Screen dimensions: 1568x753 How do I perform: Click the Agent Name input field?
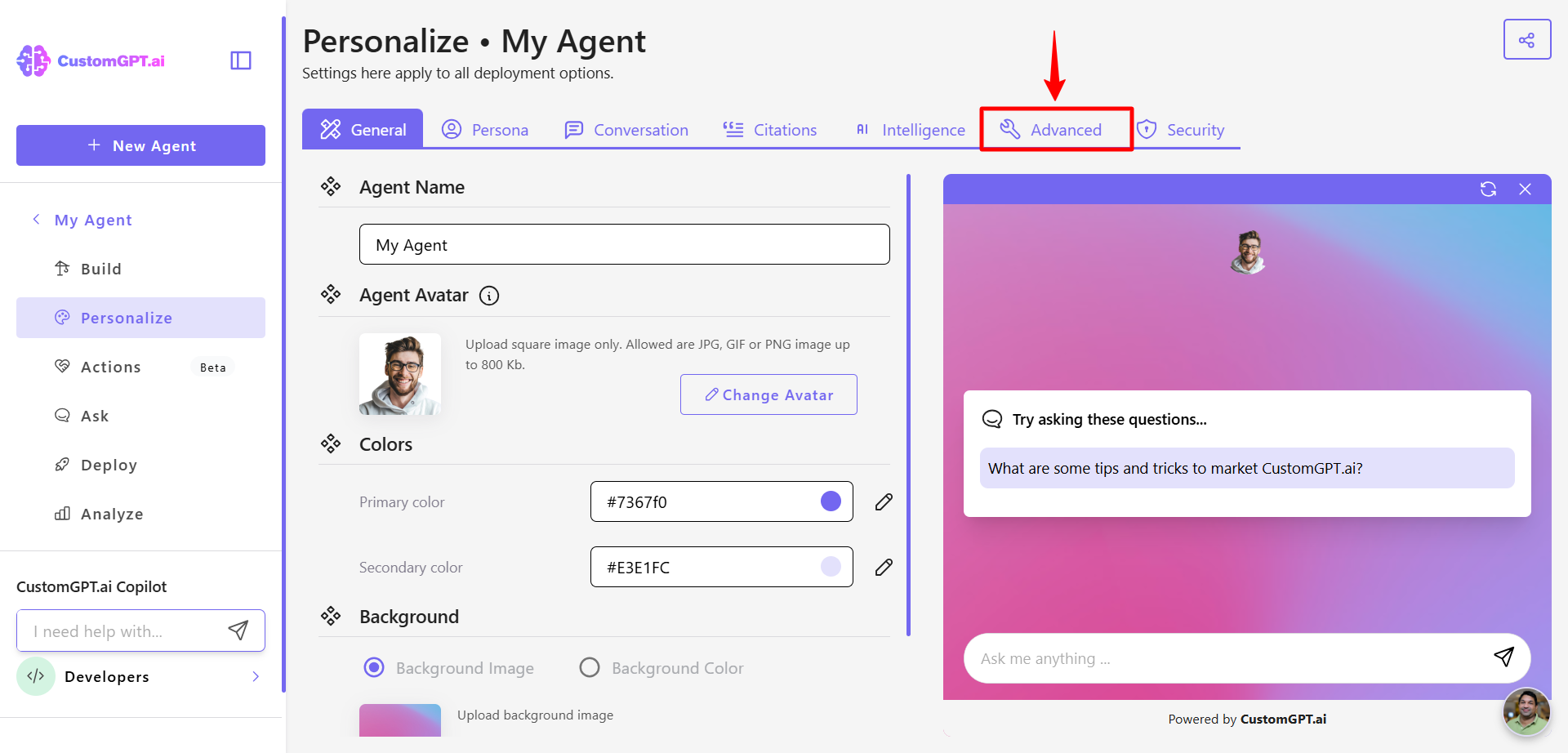[x=625, y=244]
